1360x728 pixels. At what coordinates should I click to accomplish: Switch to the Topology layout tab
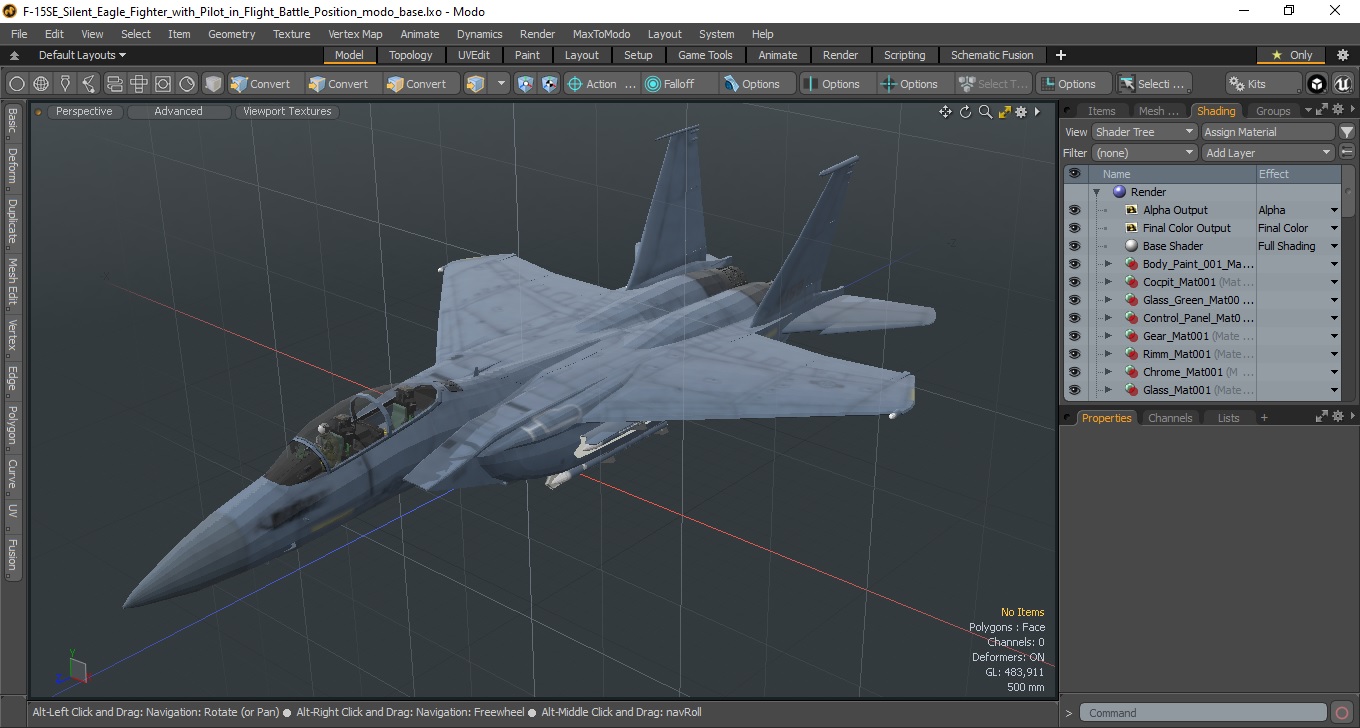coord(411,55)
